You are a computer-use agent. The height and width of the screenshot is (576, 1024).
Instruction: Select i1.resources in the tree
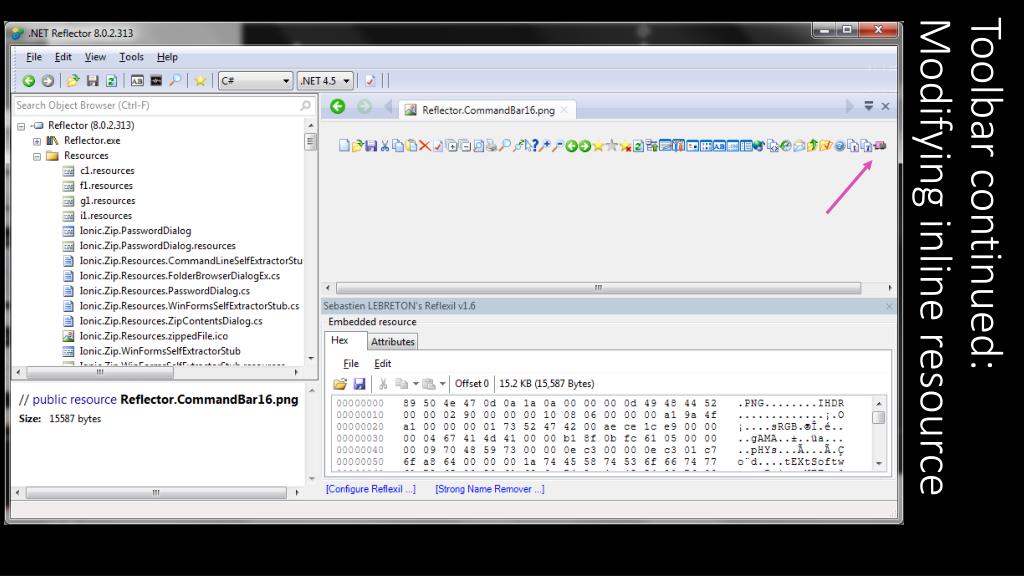[106, 216]
